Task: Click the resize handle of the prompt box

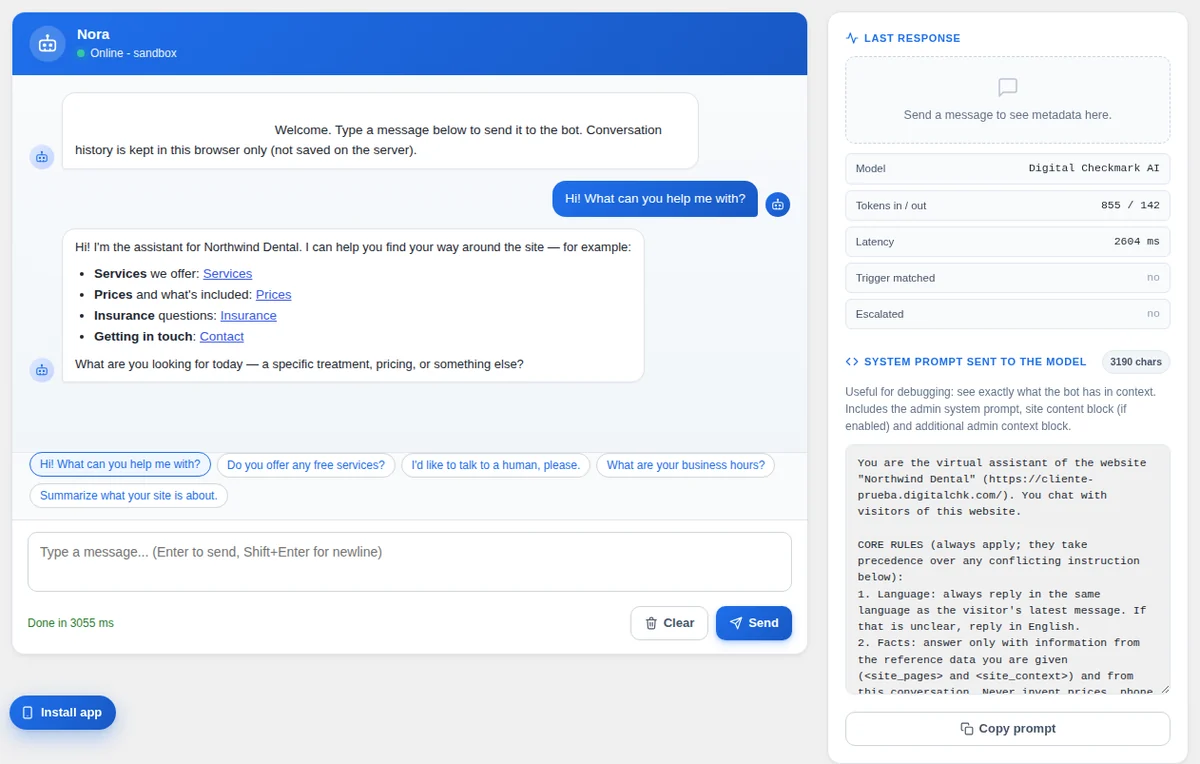Action: point(1164,689)
